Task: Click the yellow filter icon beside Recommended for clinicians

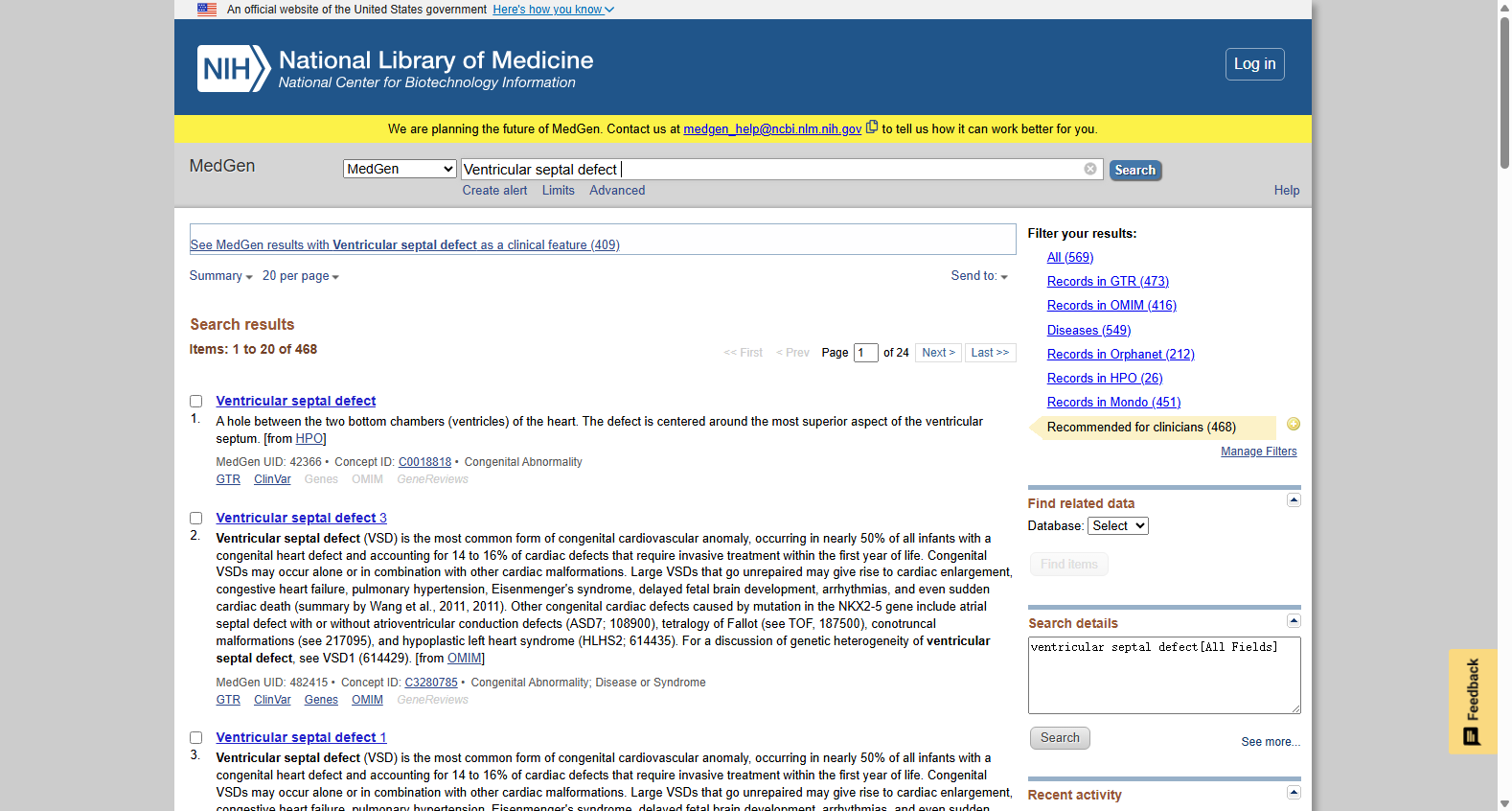Action: (x=1294, y=424)
